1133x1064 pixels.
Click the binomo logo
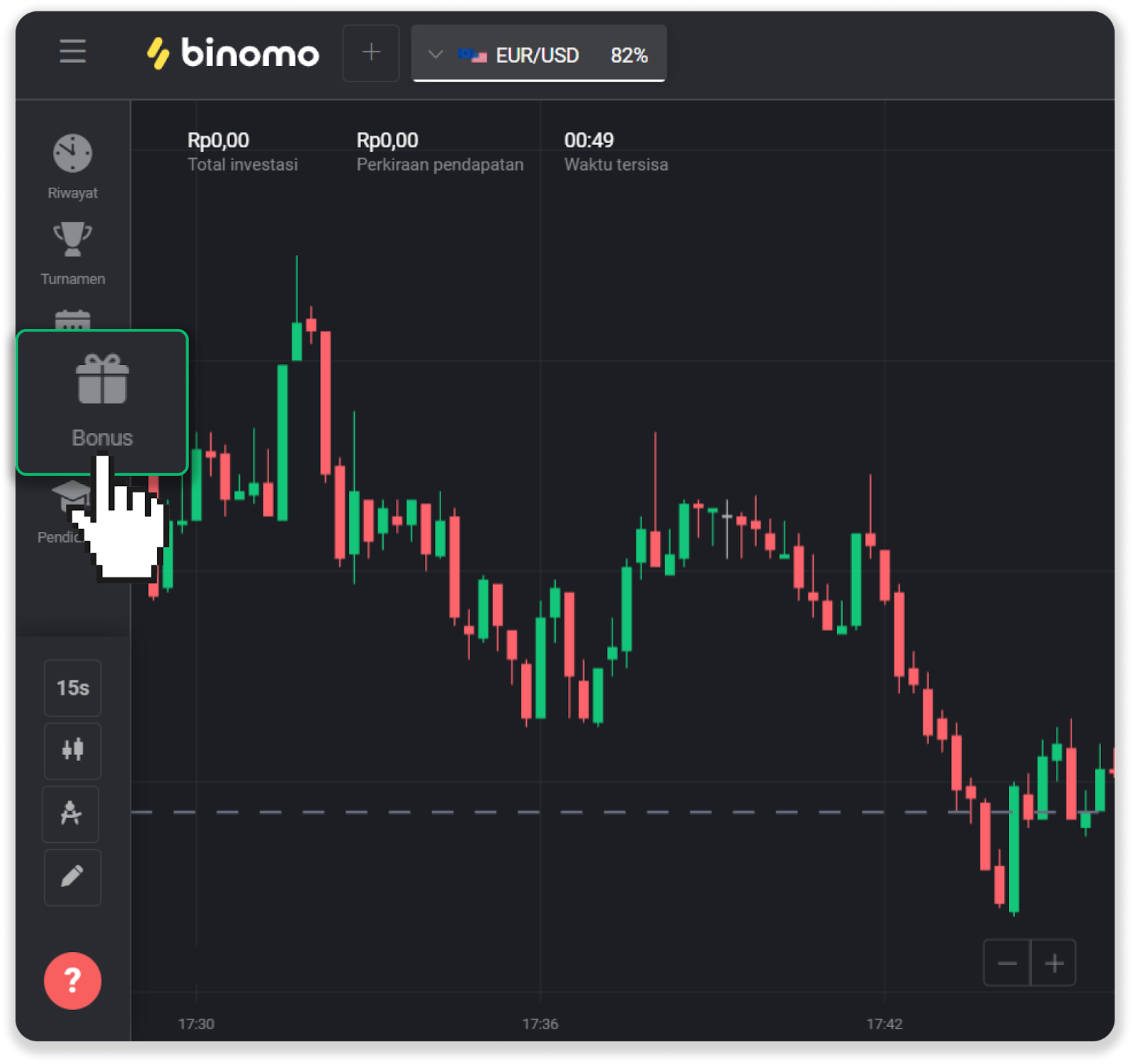(x=232, y=53)
